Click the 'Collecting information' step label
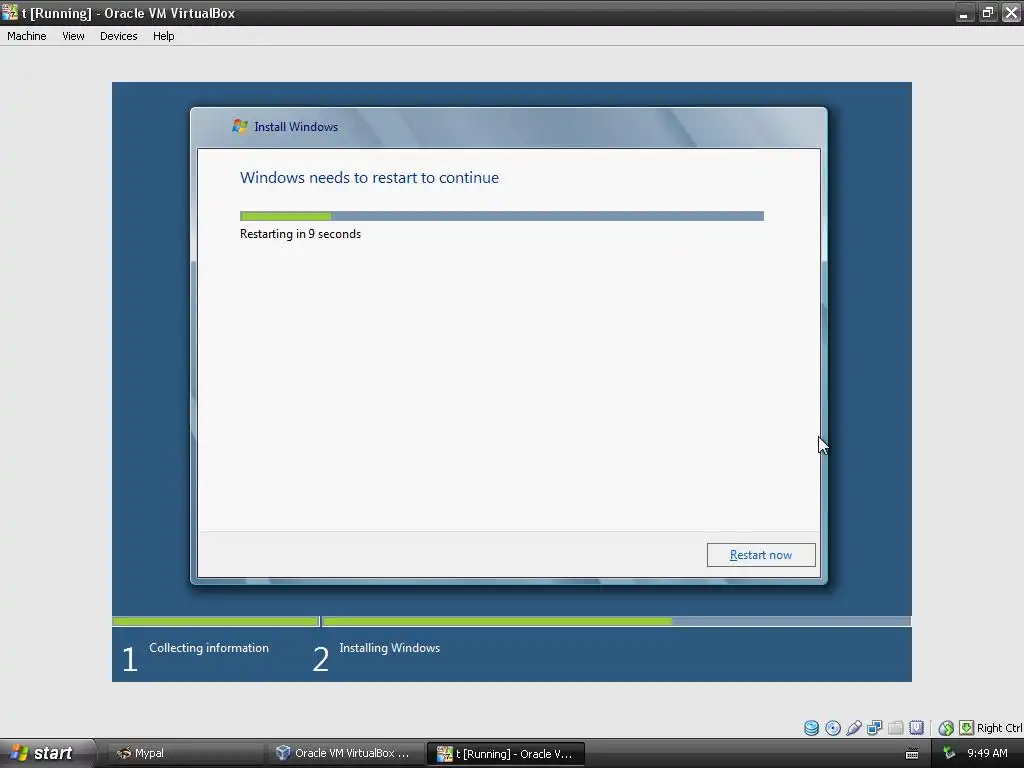Screen dimensions: 1024x768 209,648
